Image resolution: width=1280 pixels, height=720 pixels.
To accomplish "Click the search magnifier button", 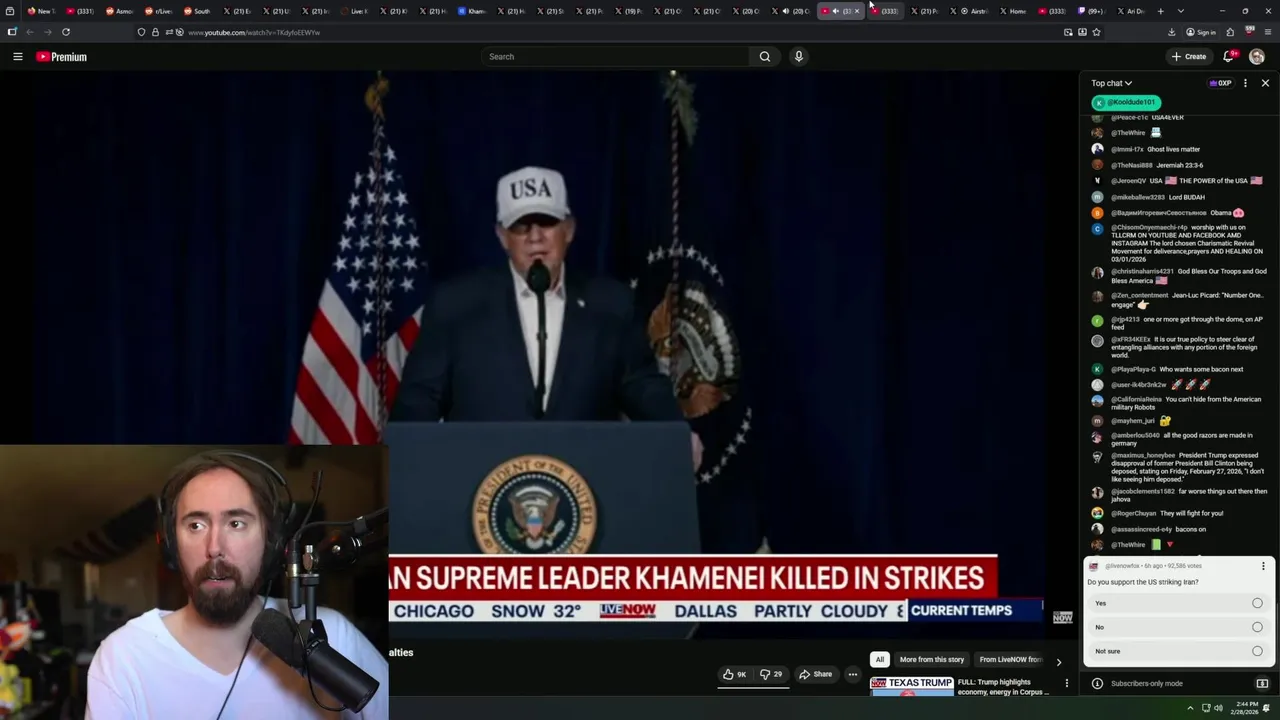I will click(765, 57).
